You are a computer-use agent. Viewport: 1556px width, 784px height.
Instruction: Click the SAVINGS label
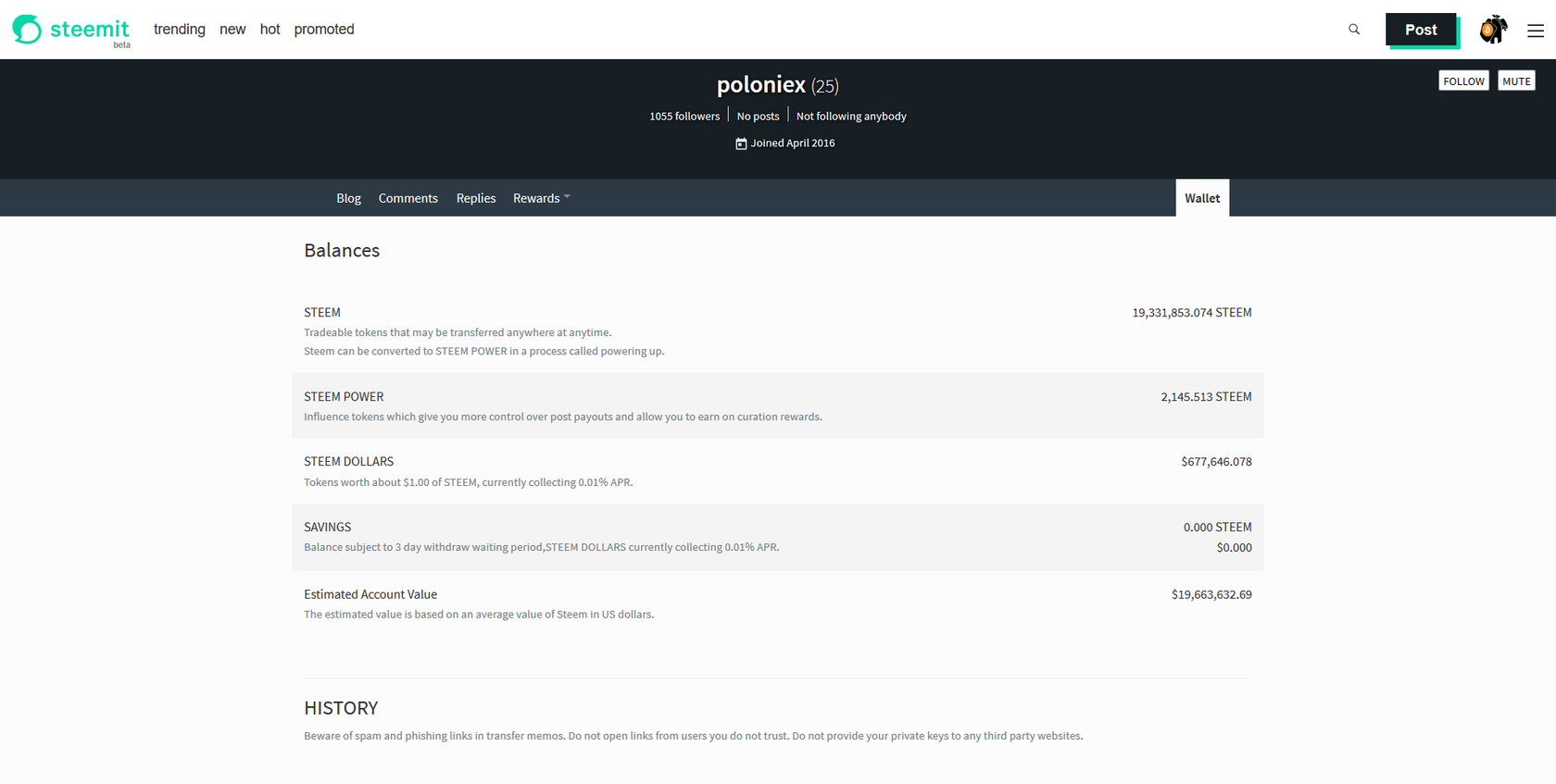click(327, 528)
